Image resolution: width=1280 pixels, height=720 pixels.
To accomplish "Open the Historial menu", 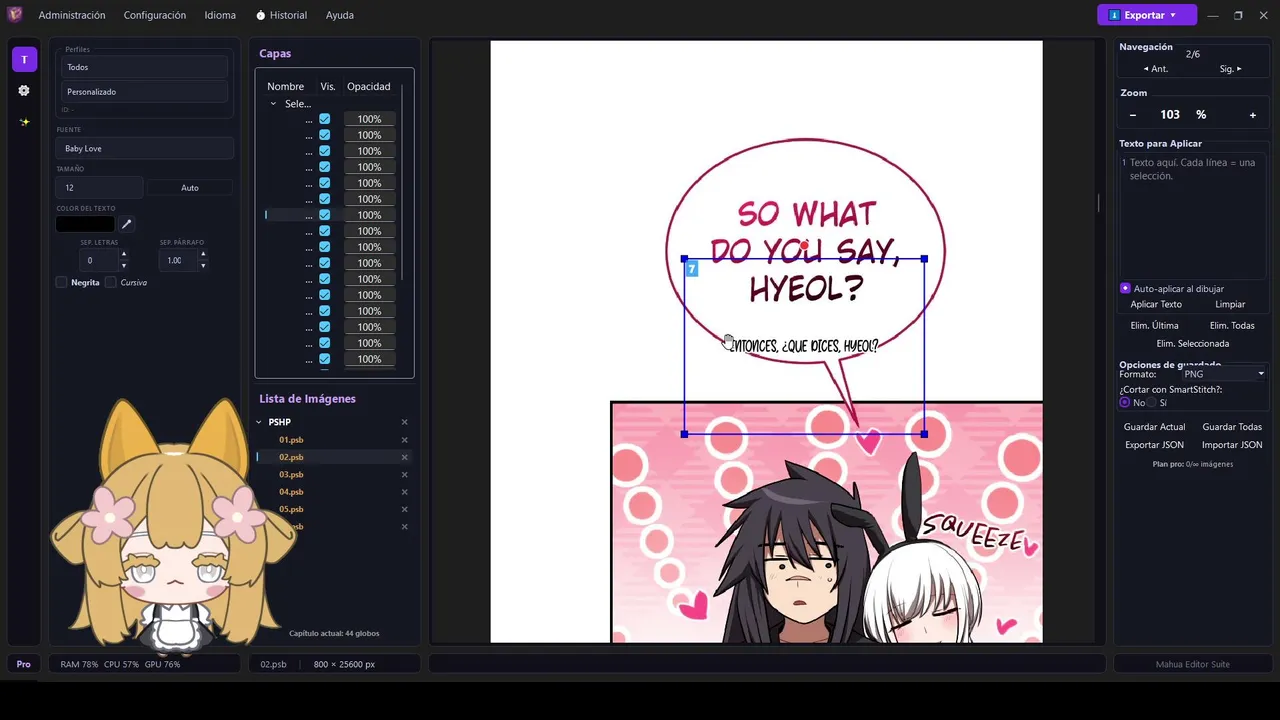I will [x=282, y=15].
